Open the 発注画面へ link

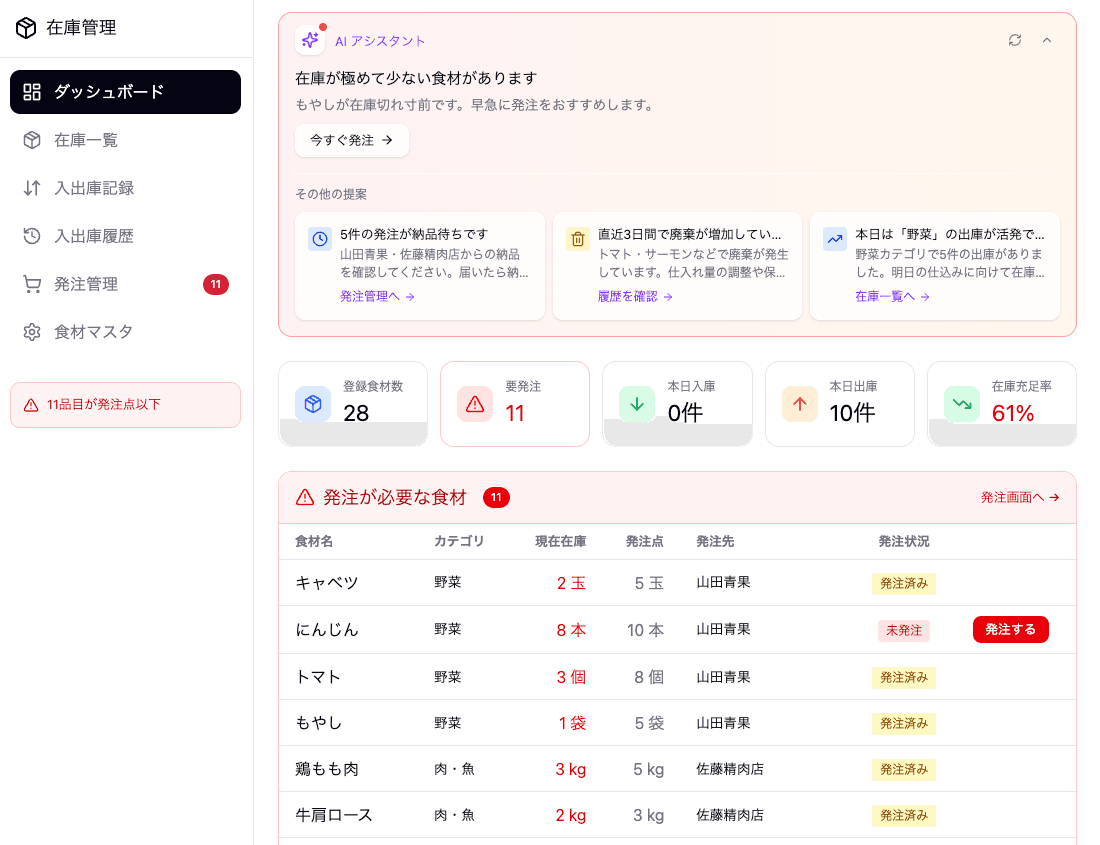click(x=1019, y=497)
